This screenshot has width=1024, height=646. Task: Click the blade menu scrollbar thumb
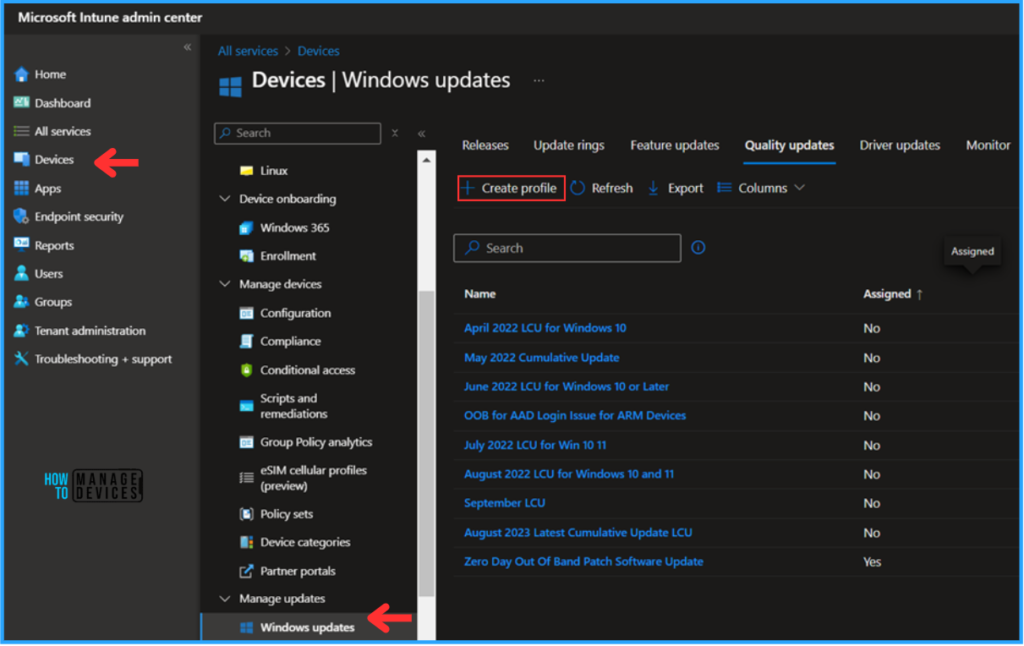426,444
